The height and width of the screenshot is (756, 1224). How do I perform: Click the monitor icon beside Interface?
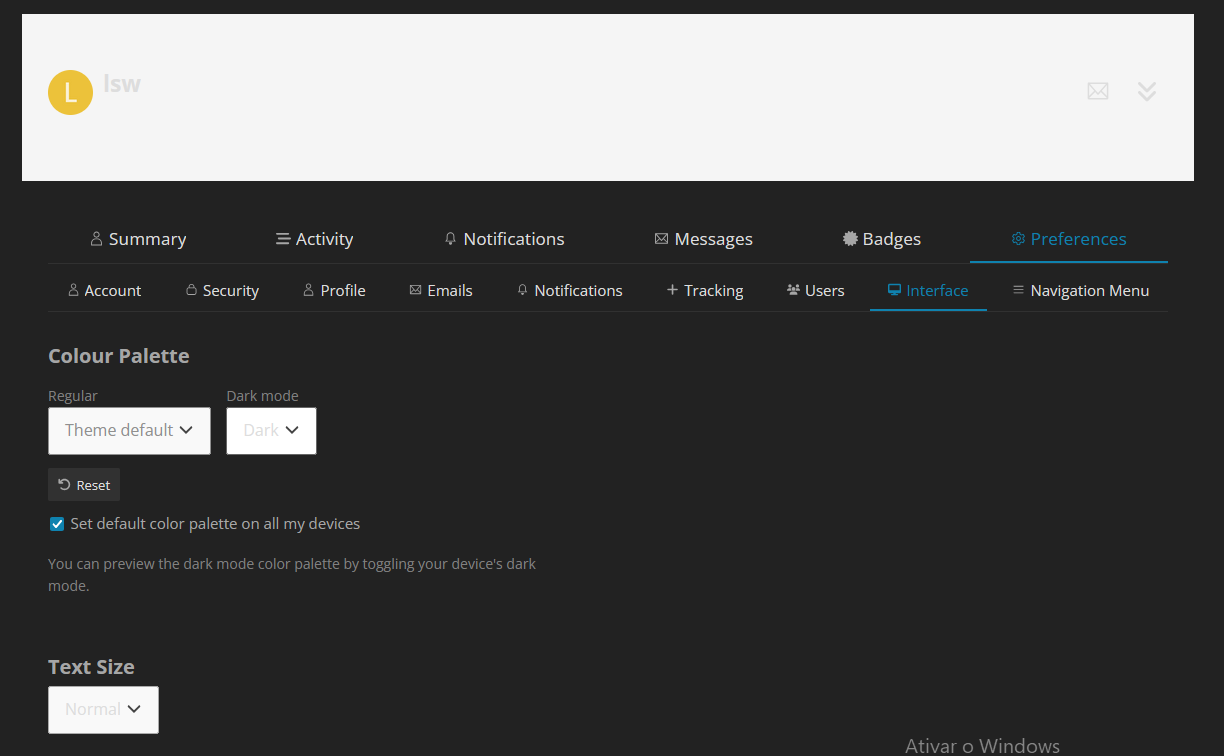tap(894, 290)
